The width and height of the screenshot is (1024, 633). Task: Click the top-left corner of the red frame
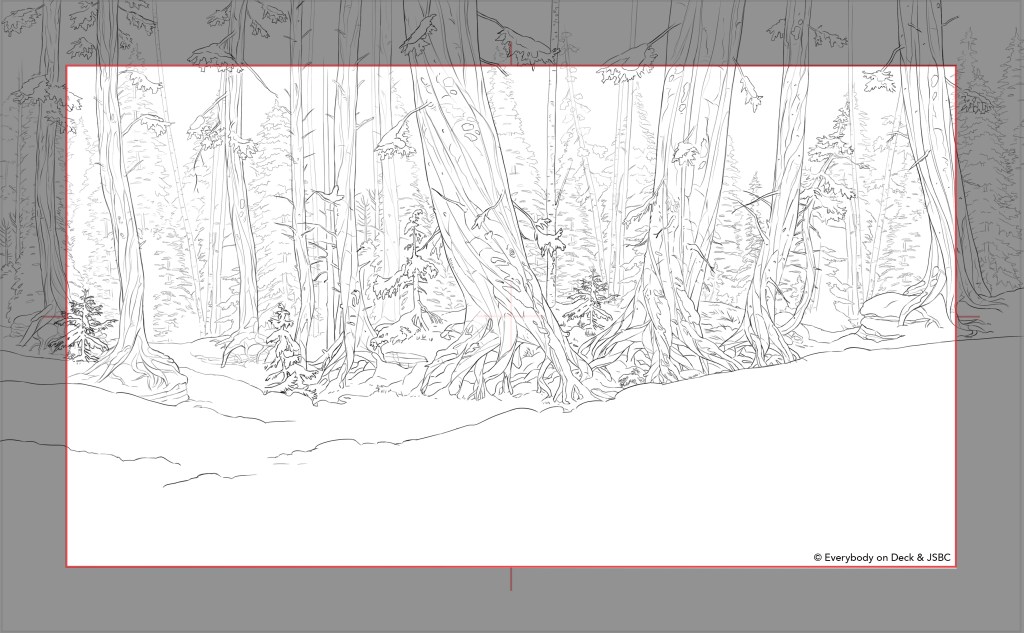(67, 66)
